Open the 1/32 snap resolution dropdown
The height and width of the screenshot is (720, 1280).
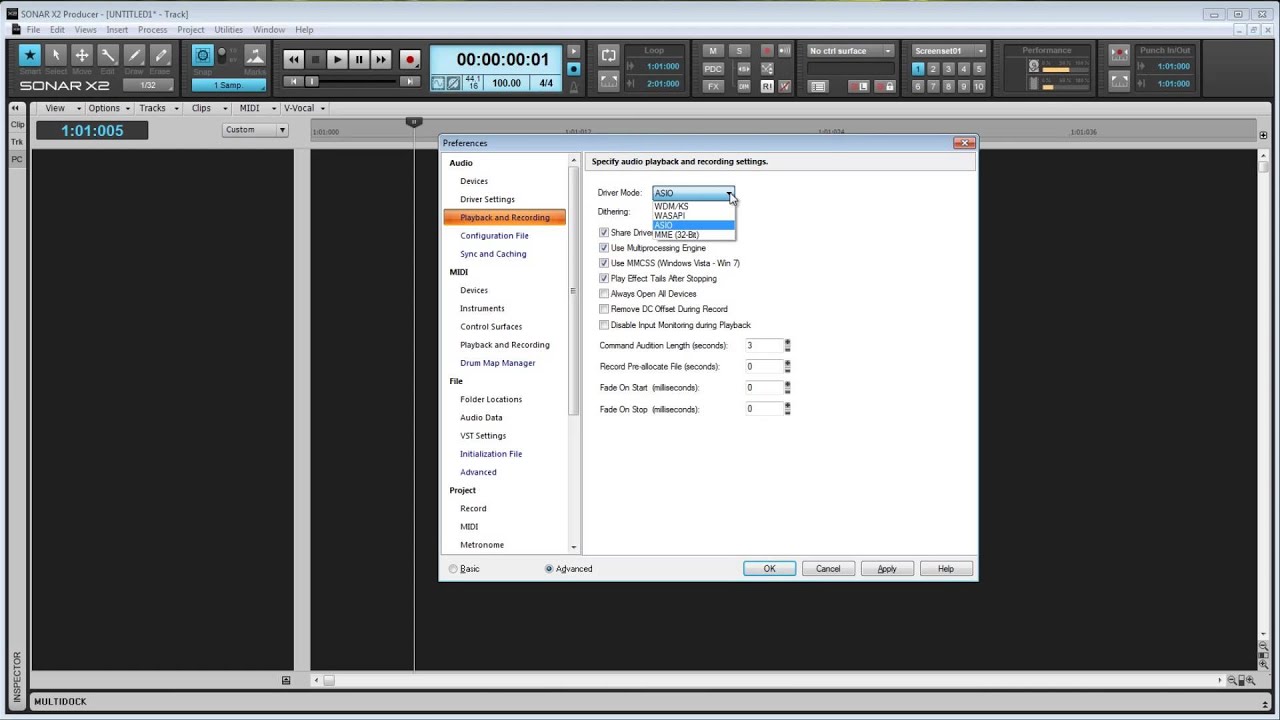(148, 85)
